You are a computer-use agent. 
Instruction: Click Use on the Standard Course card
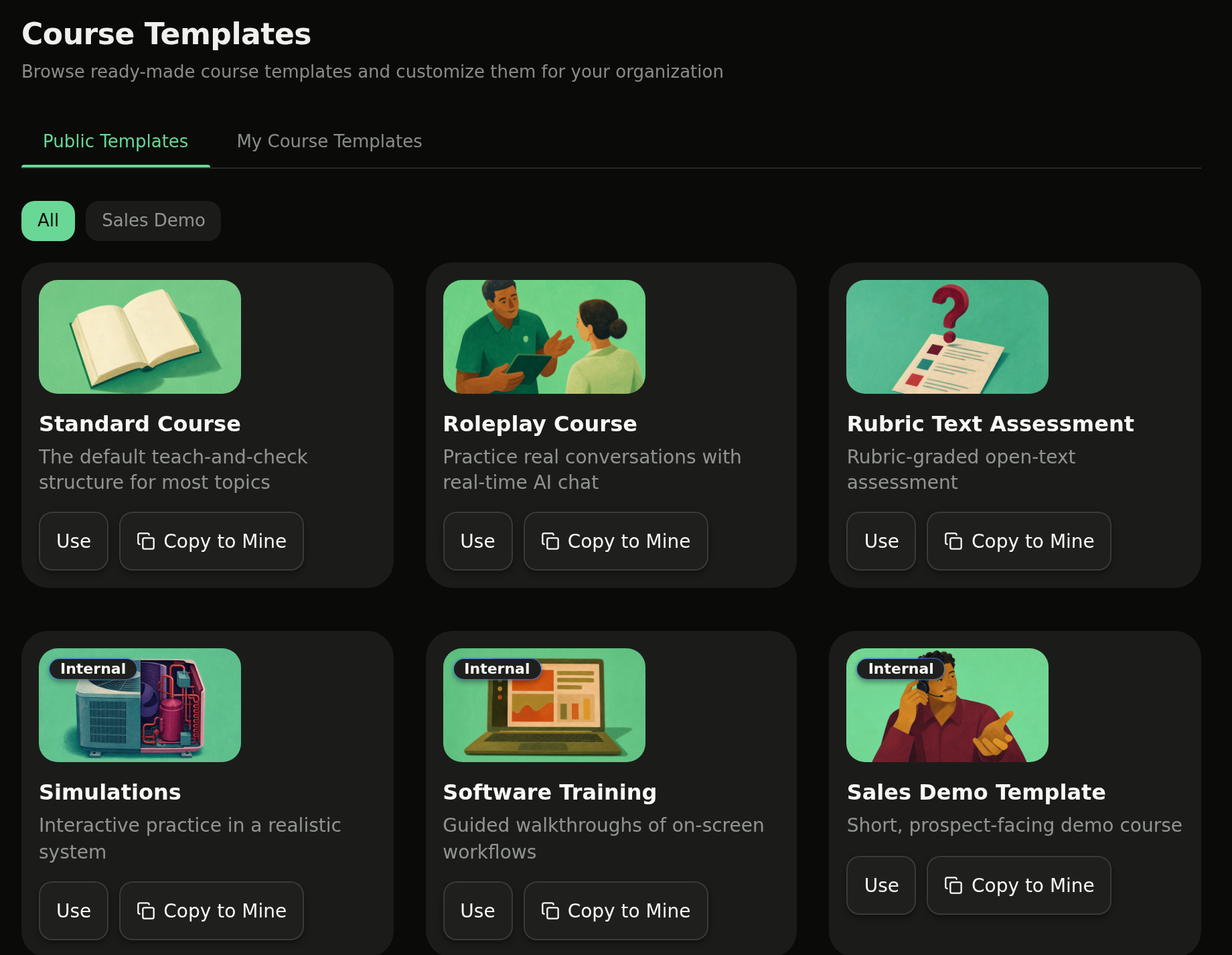74,541
